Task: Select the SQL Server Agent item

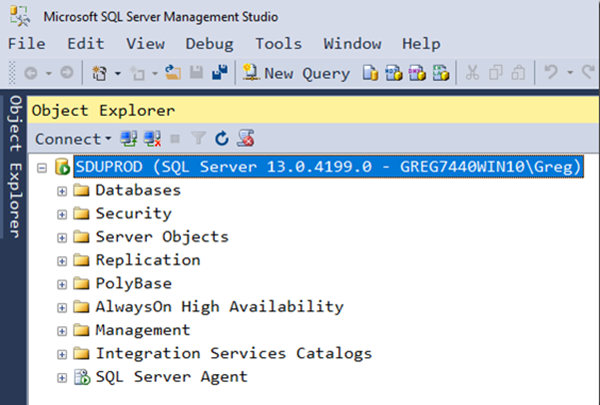Action: coord(171,377)
